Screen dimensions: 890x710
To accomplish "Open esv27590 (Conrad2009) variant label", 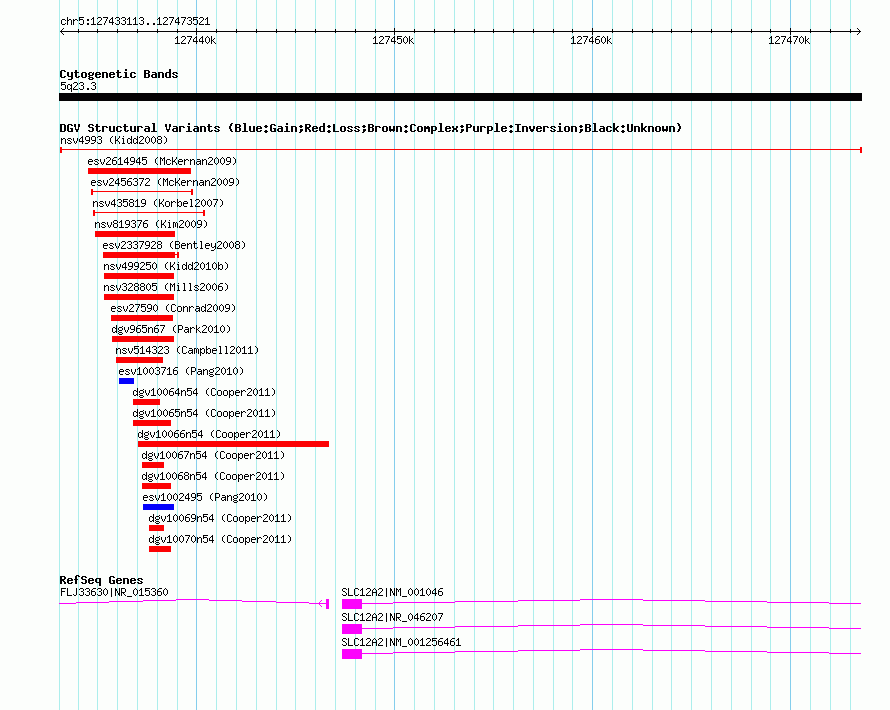I will coord(173,308).
